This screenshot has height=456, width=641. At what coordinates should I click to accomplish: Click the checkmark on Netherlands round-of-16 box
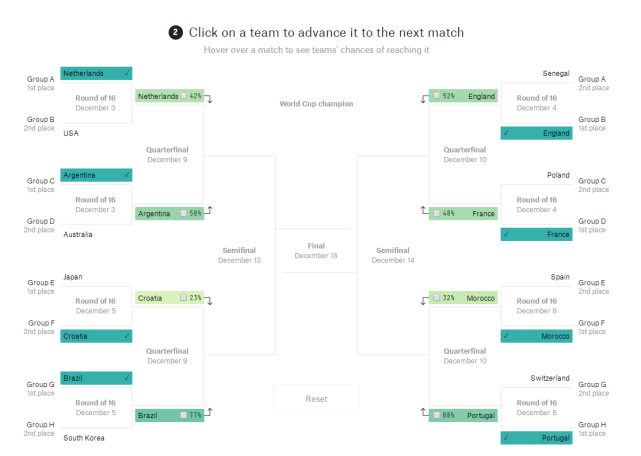pyautogui.click(x=126, y=74)
